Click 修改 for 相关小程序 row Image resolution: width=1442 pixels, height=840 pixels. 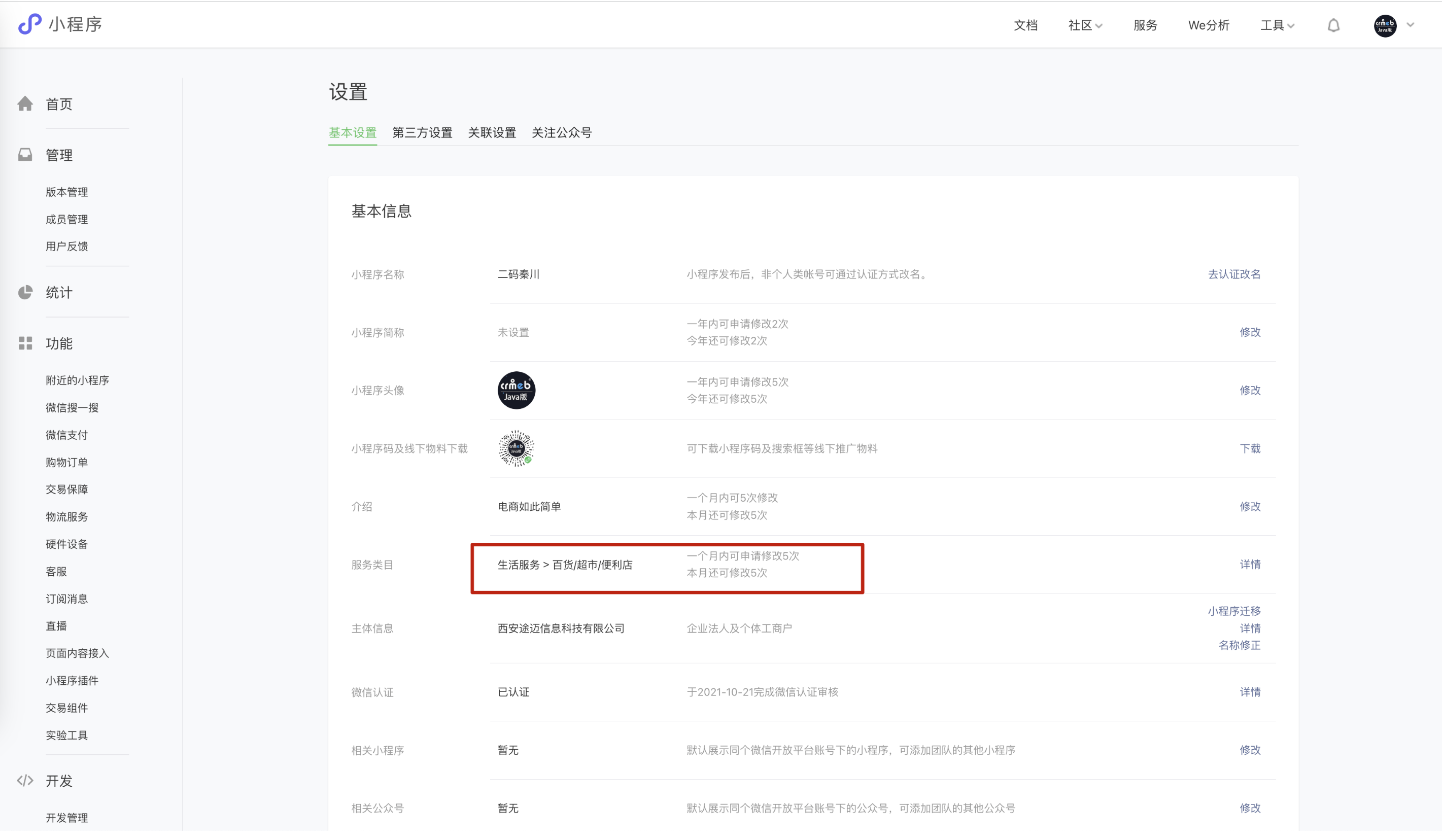(1250, 750)
